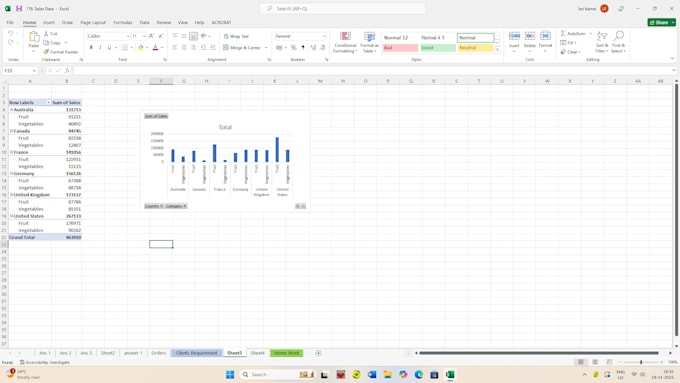Apply the Bad cell style
680x383 pixels.
point(400,48)
